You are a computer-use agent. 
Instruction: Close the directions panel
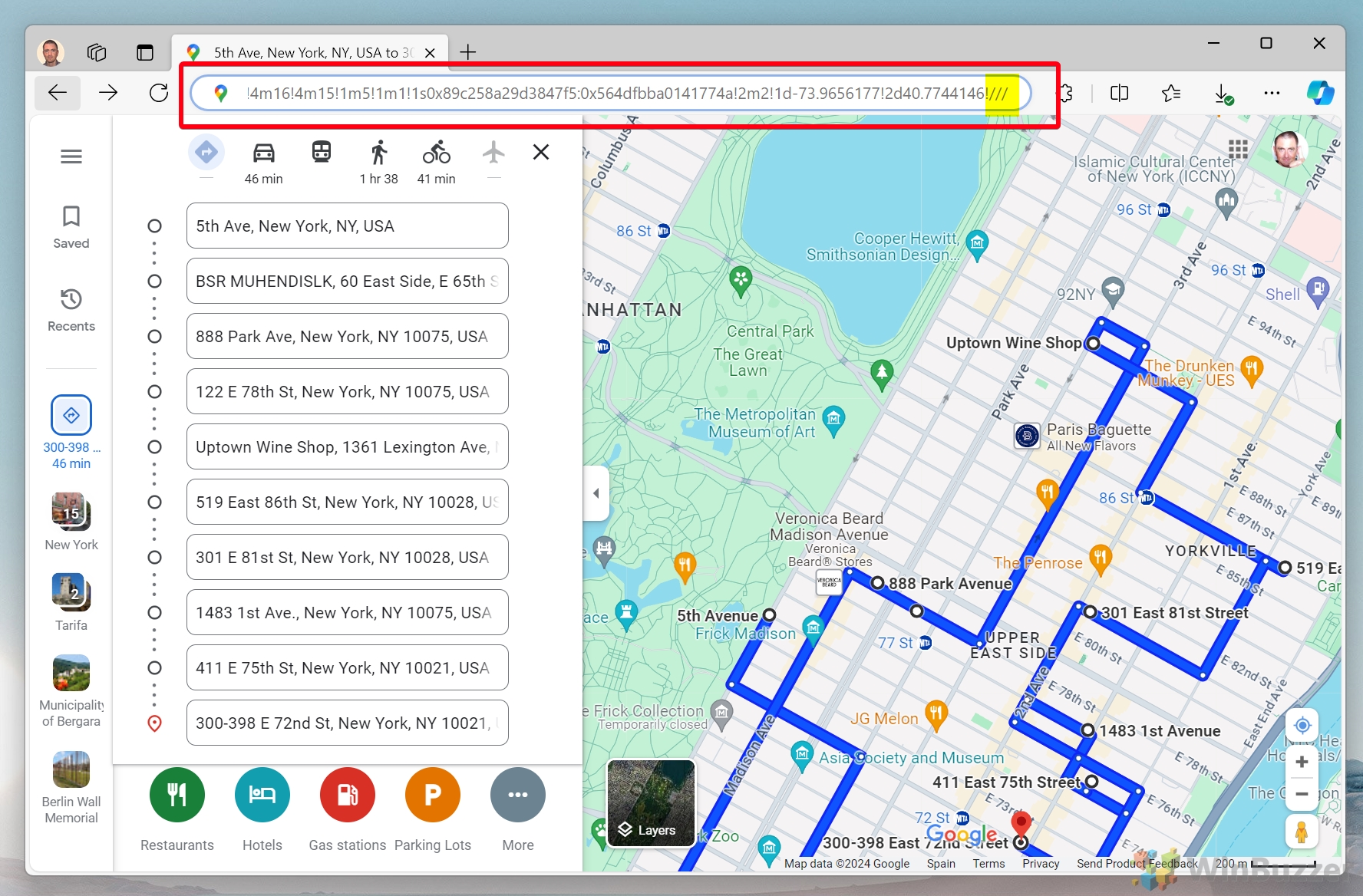540,152
